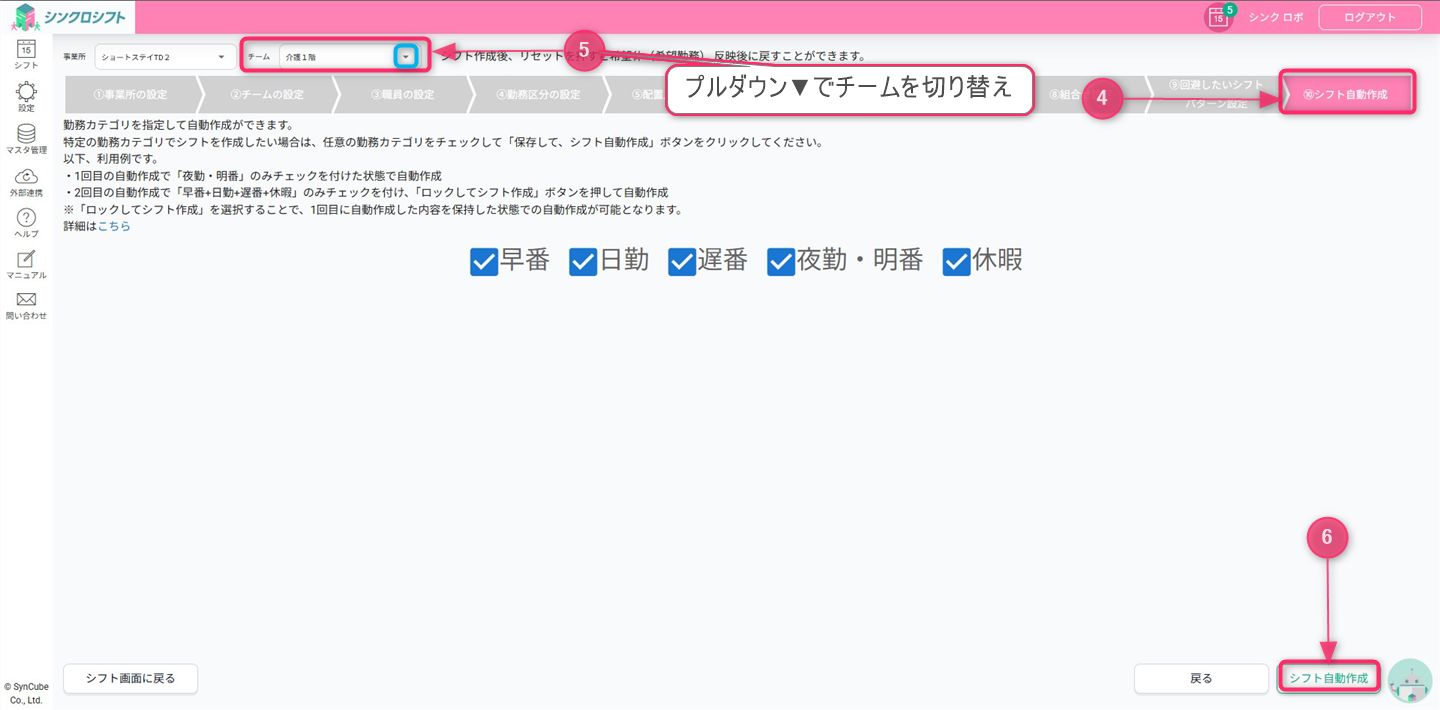Open 外部連携 cloud icon

tap(26, 177)
